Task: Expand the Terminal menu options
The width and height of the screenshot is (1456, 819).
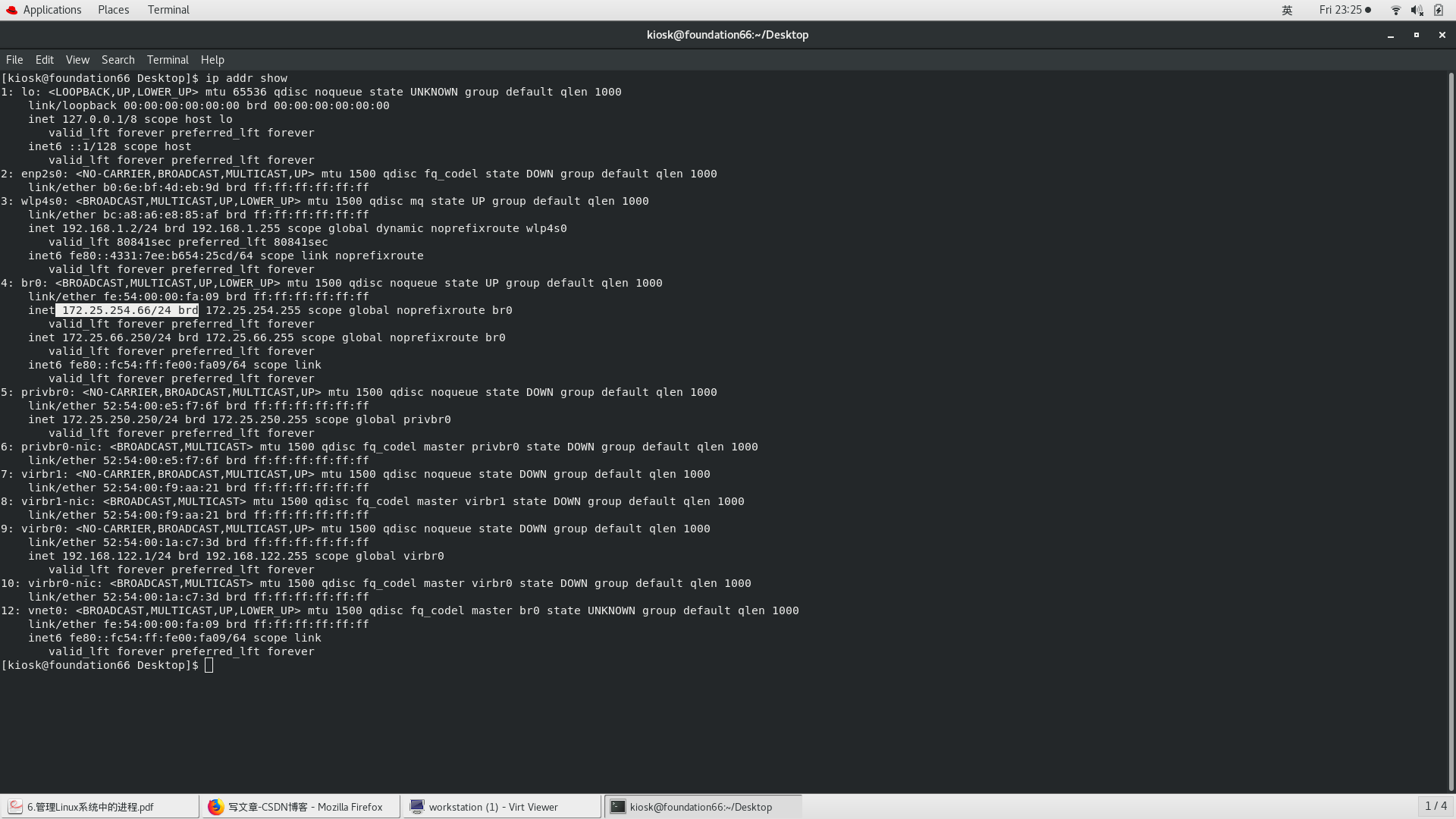Action: tap(167, 58)
